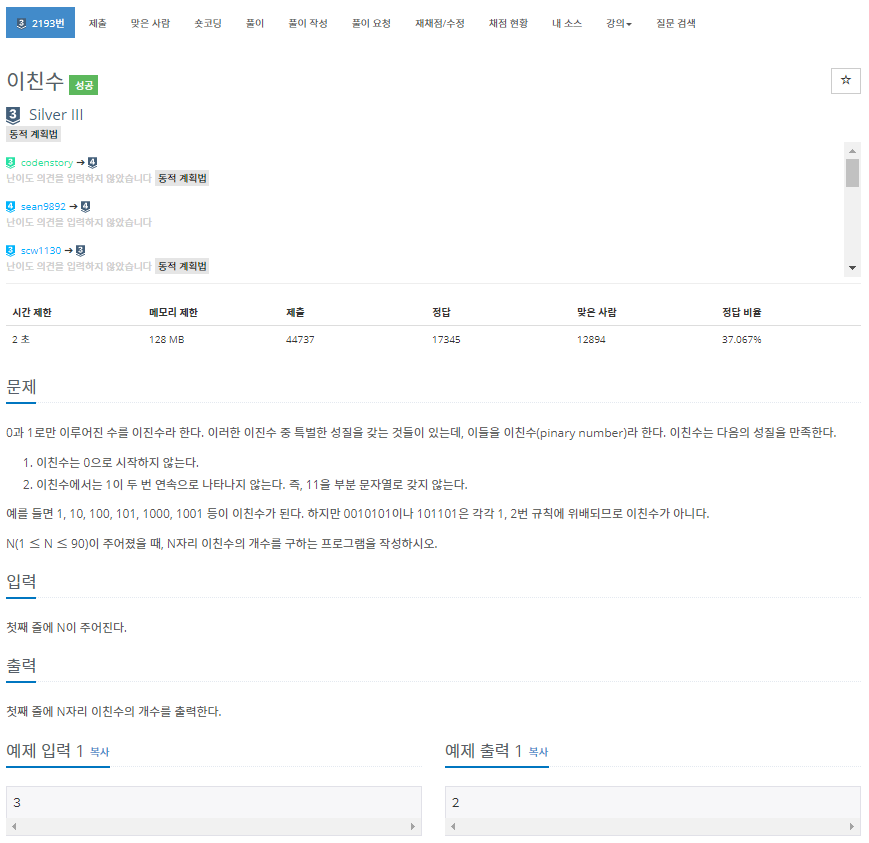Image resolution: width=869 pixels, height=843 pixels.
Task: Copy 예제 출력 1 with 복사
Action: point(538,752)
